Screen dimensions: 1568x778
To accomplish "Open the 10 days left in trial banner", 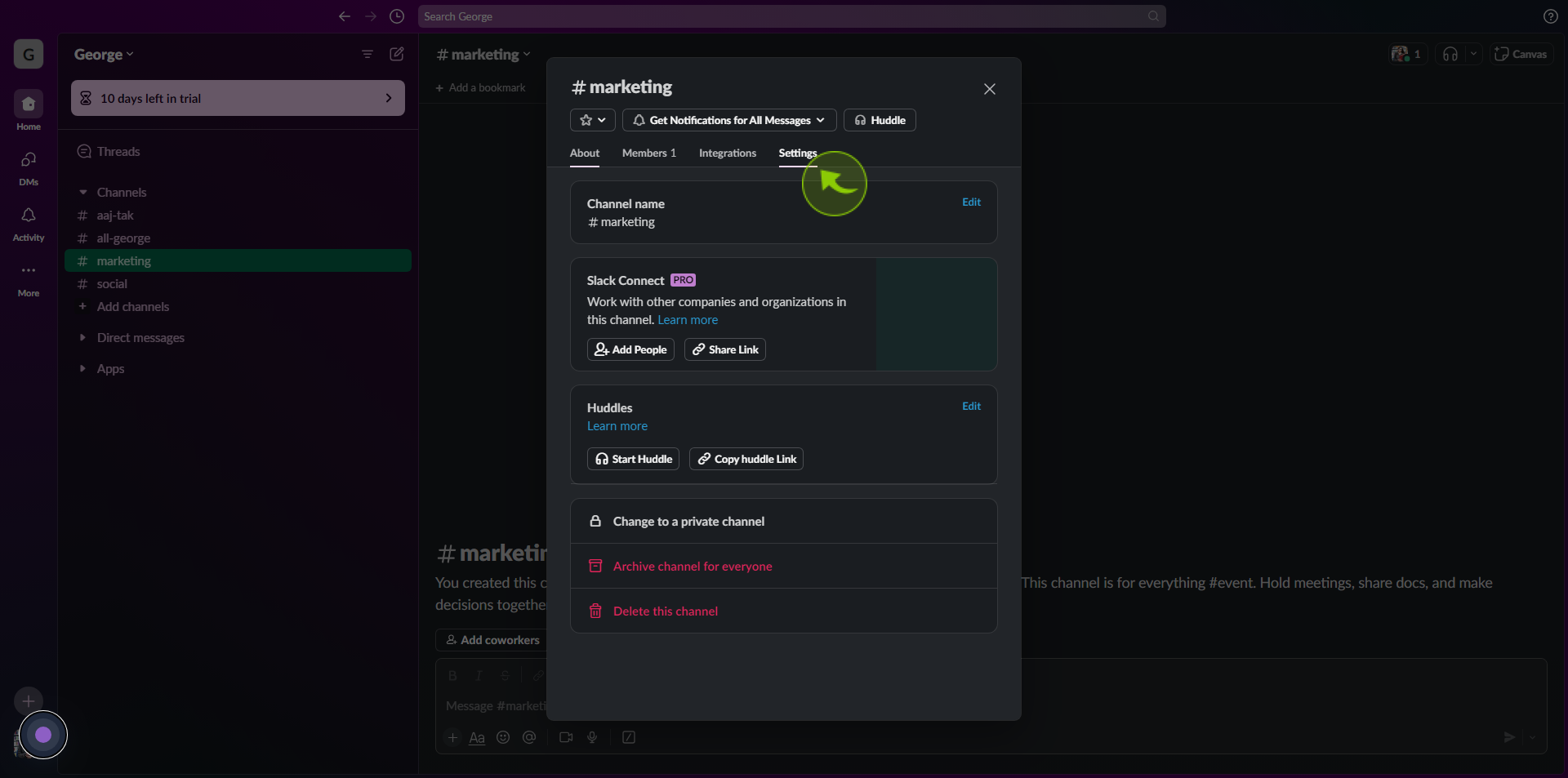I will 238,98.
